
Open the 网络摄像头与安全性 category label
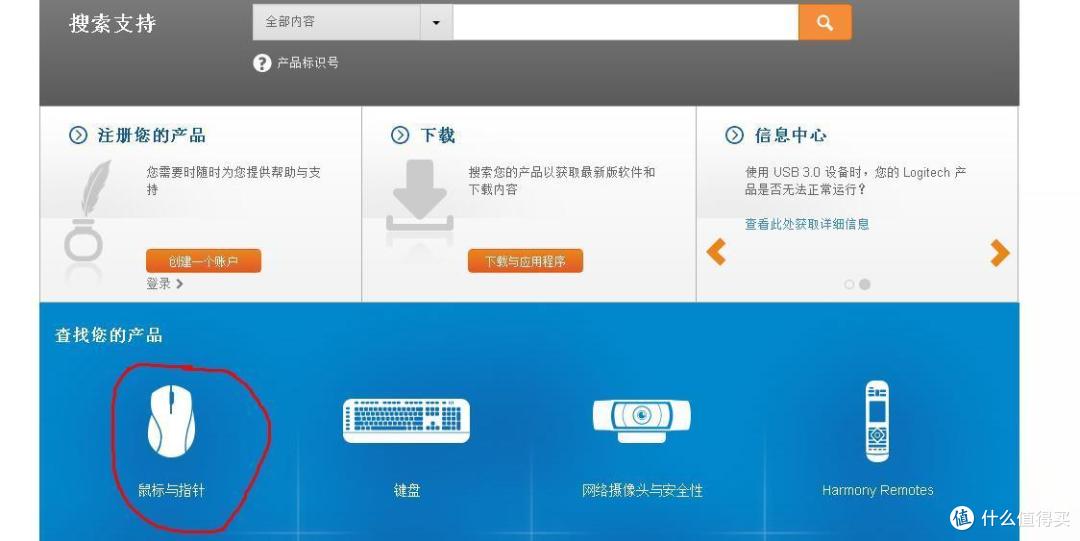(x=642, y=491)
